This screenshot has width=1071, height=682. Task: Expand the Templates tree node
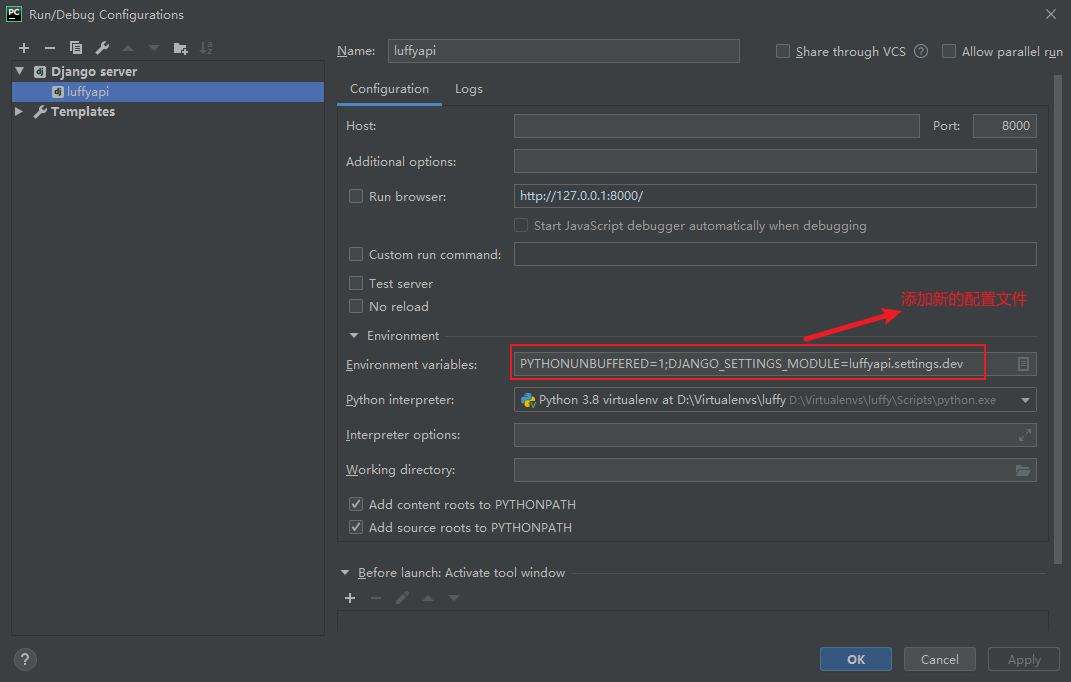click(19, 112)
